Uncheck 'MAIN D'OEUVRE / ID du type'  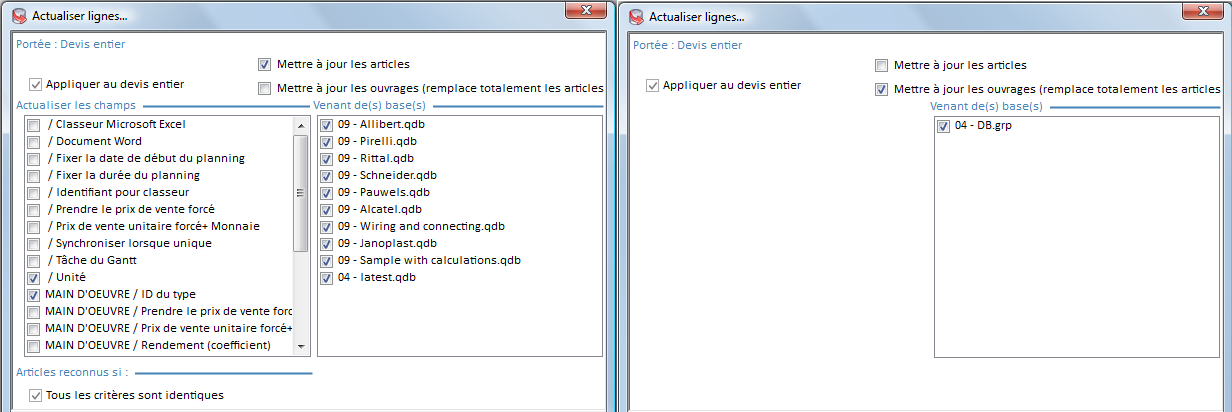click(x=34, y=294)
